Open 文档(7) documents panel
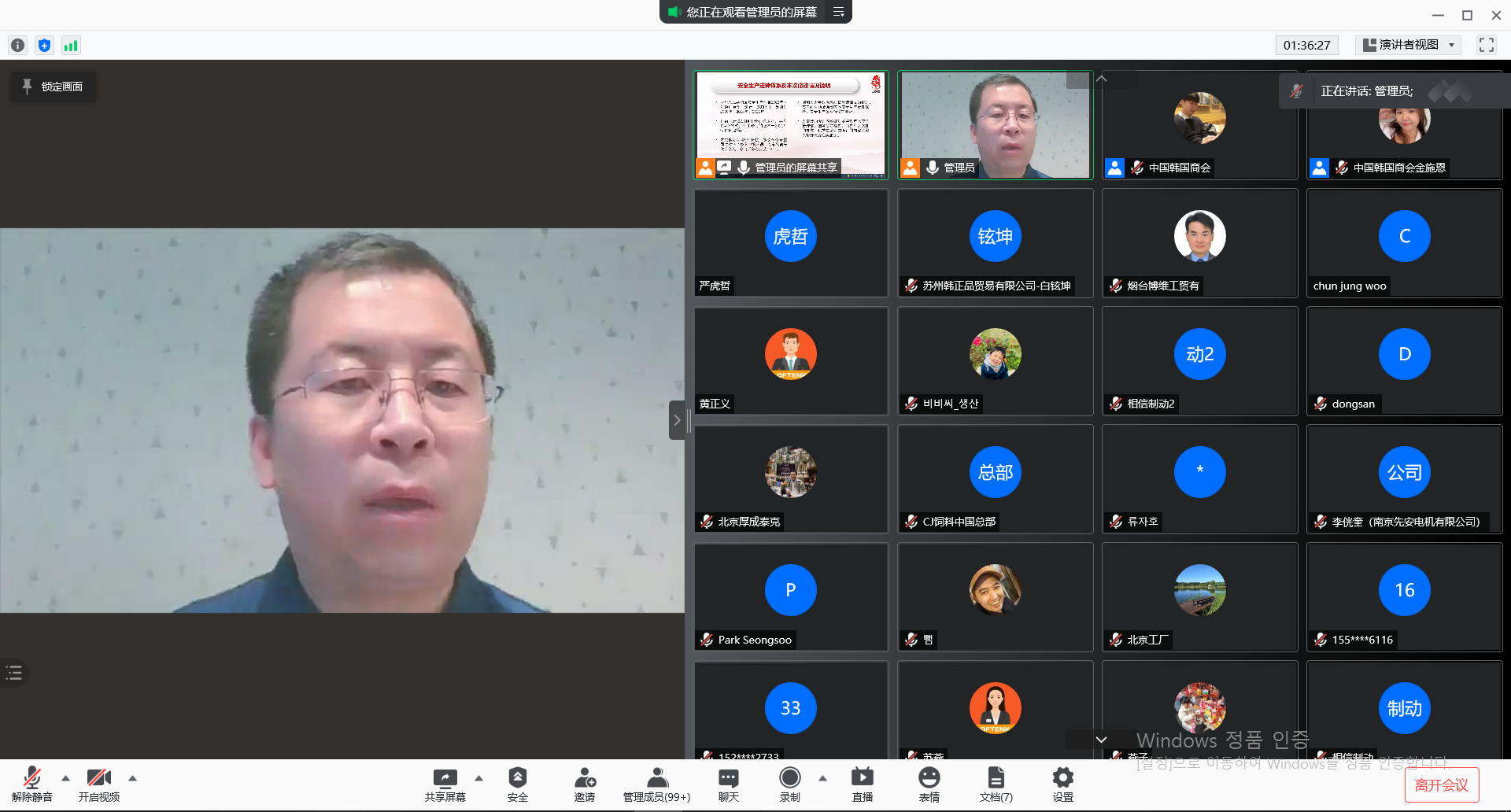 click(996, 784)
